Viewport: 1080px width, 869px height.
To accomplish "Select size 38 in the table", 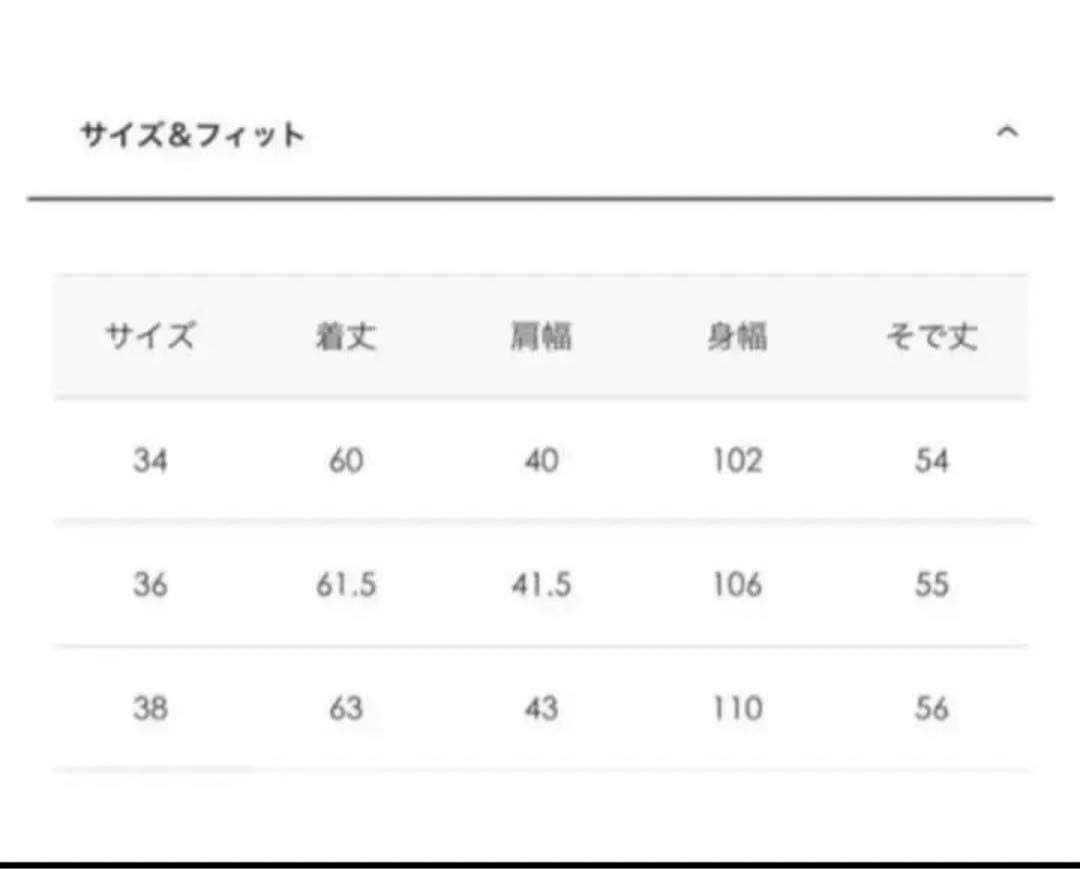I will pos(150,709).
